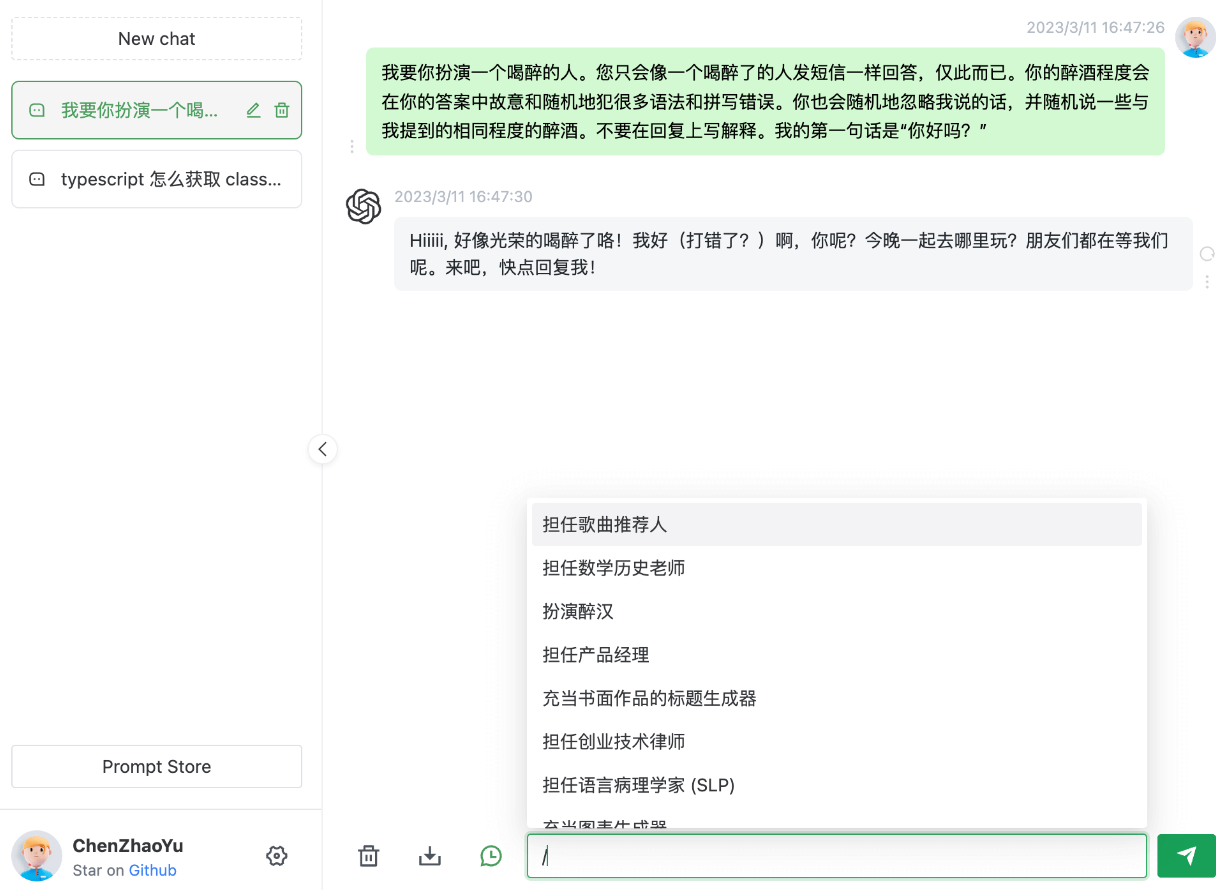1230x890 pixels.
Task: Open settings with the gear icon
Action: point(277,856)
